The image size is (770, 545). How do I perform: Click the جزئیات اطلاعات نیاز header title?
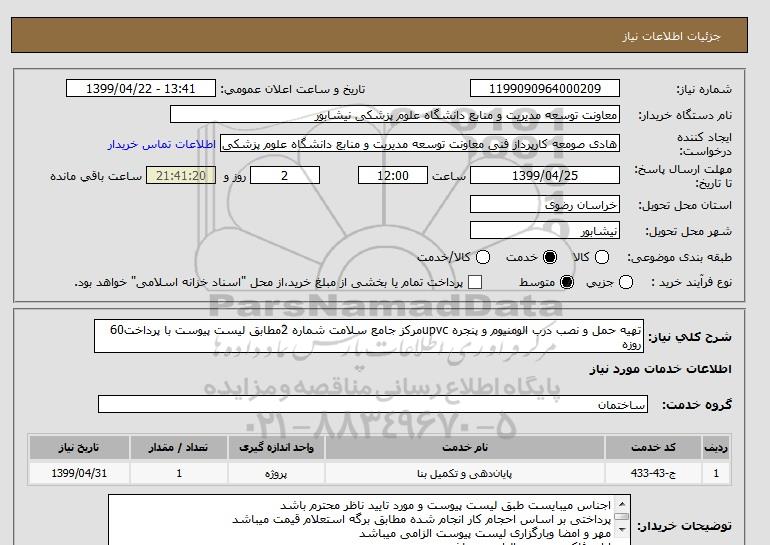coord(671,37)
